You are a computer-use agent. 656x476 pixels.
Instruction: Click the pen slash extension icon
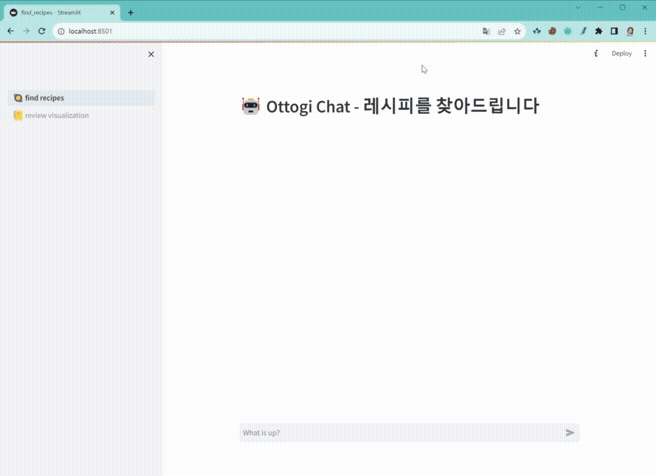583,31
